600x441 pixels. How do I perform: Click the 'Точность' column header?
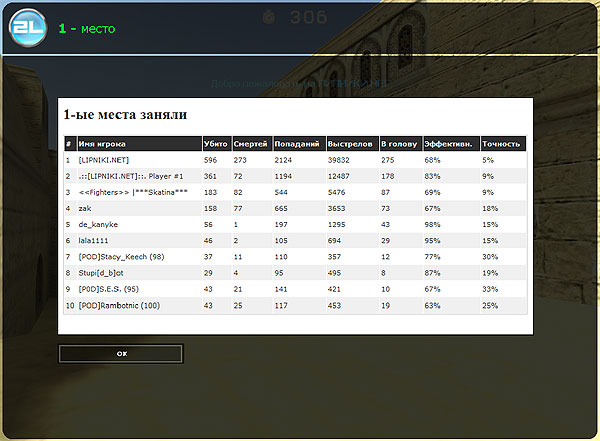pos(499,144)
